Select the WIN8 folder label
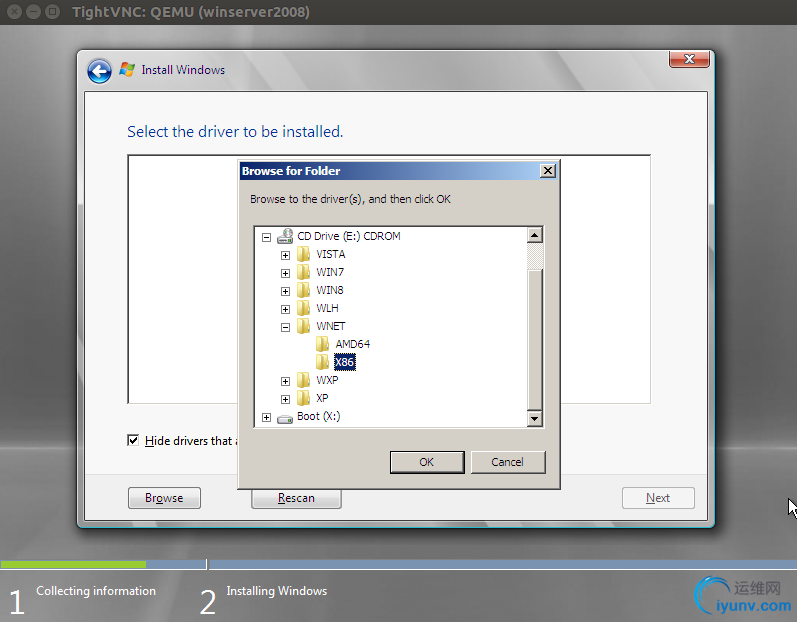Screen dimensions: 797x622 [x=330, y=290]
